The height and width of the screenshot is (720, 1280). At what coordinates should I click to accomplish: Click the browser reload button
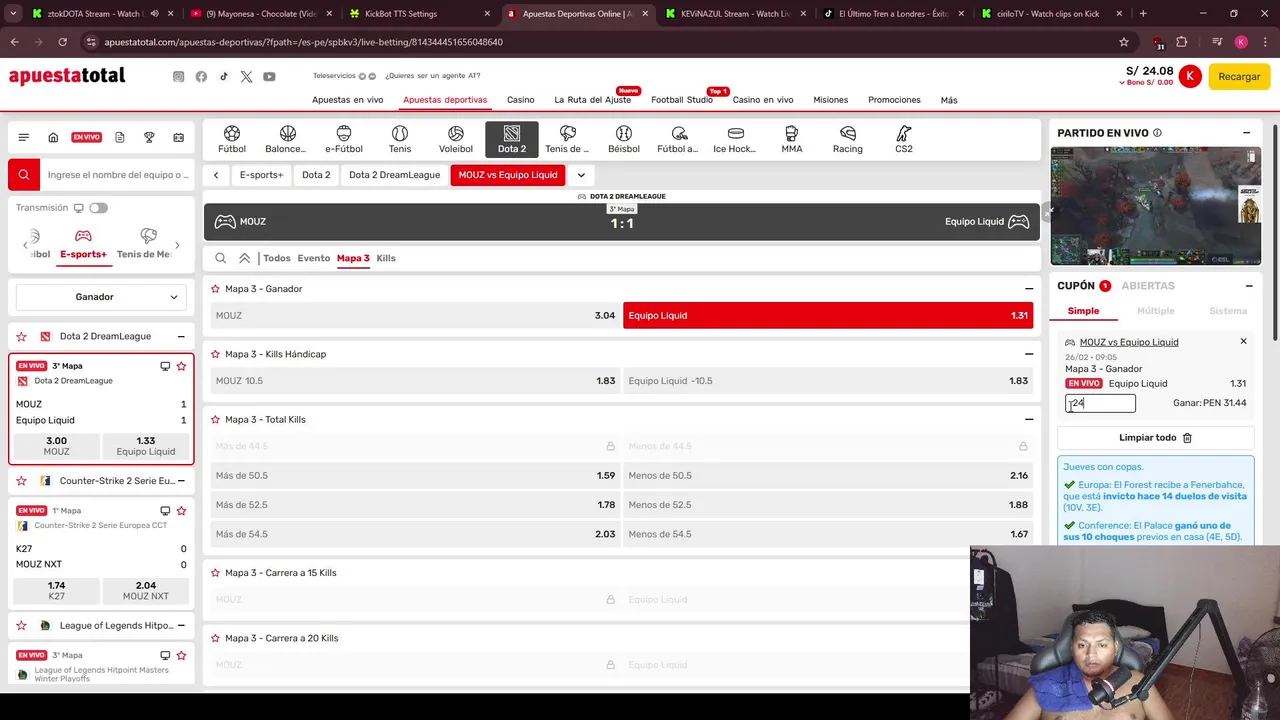click(62, 42)
